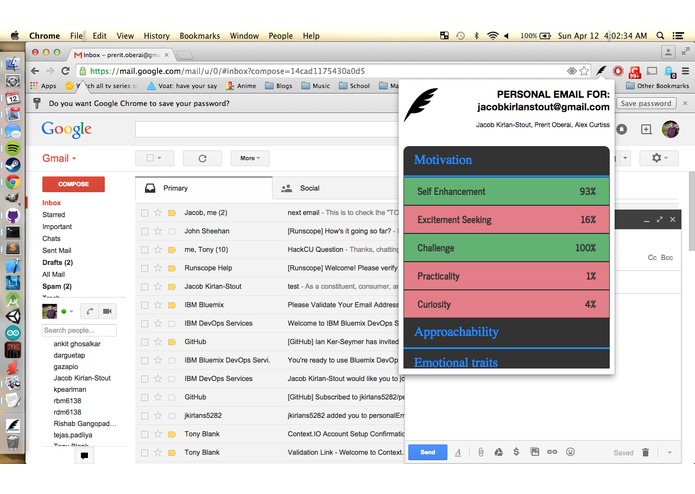
Task: Click the Google share plus icon
Action: tap(646, 129)
